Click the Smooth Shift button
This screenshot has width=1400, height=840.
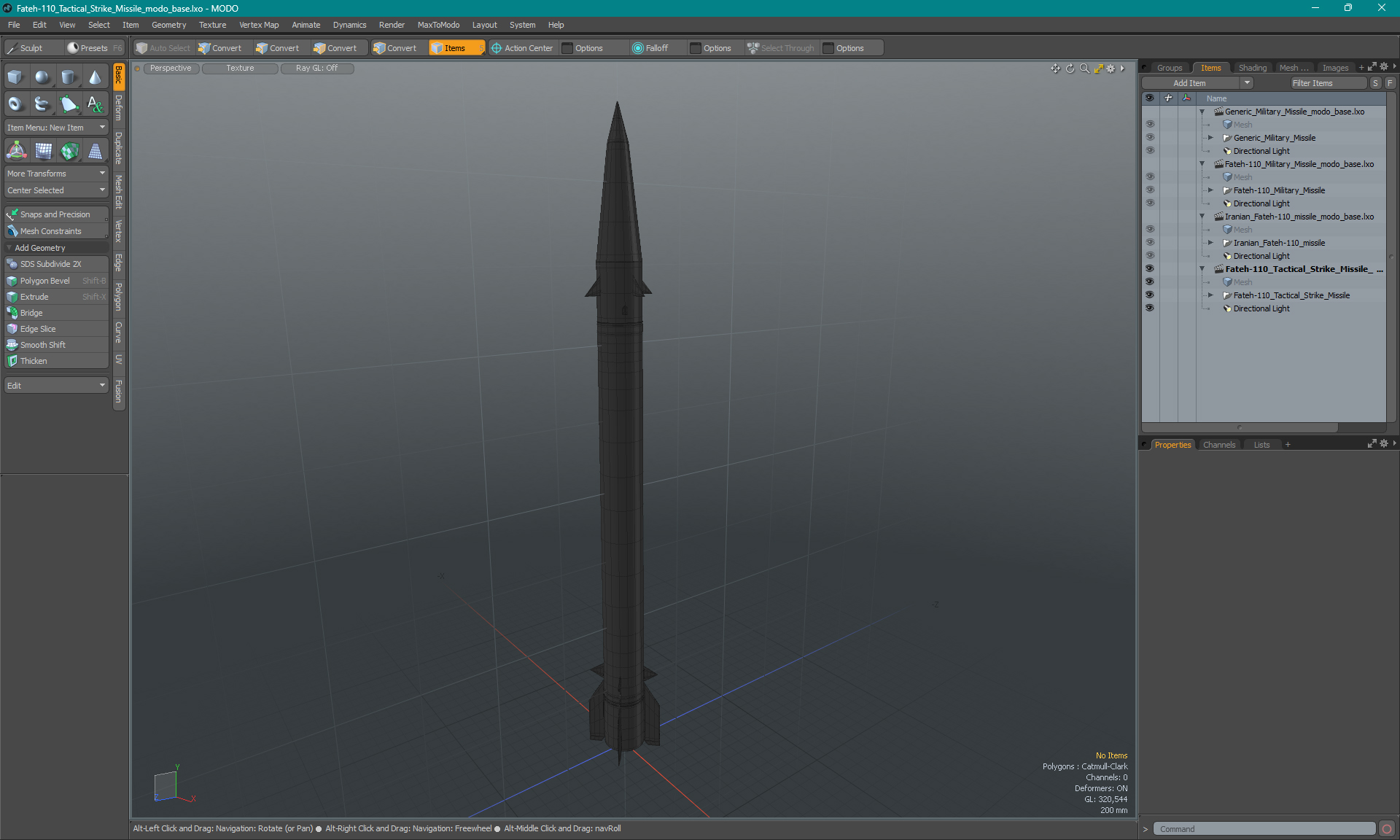(x=56, y=345)
